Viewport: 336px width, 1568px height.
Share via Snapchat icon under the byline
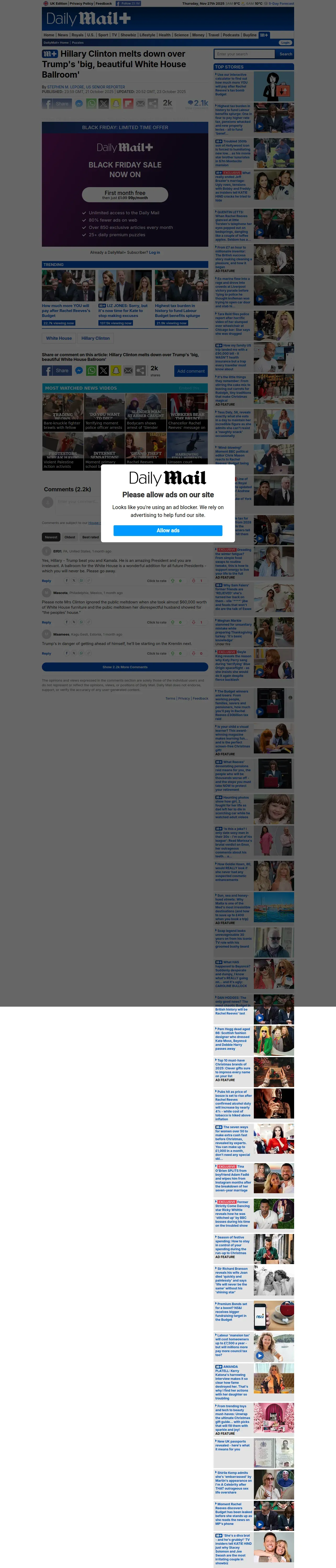click(x=116, y=104)
